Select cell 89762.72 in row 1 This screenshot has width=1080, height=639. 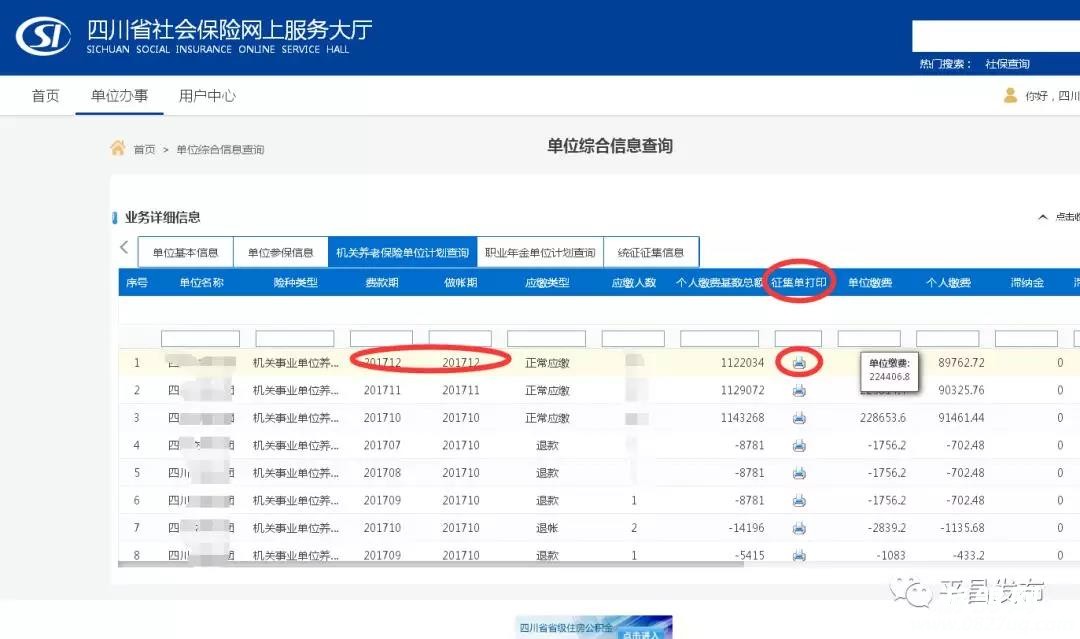(x=961, y=363)
